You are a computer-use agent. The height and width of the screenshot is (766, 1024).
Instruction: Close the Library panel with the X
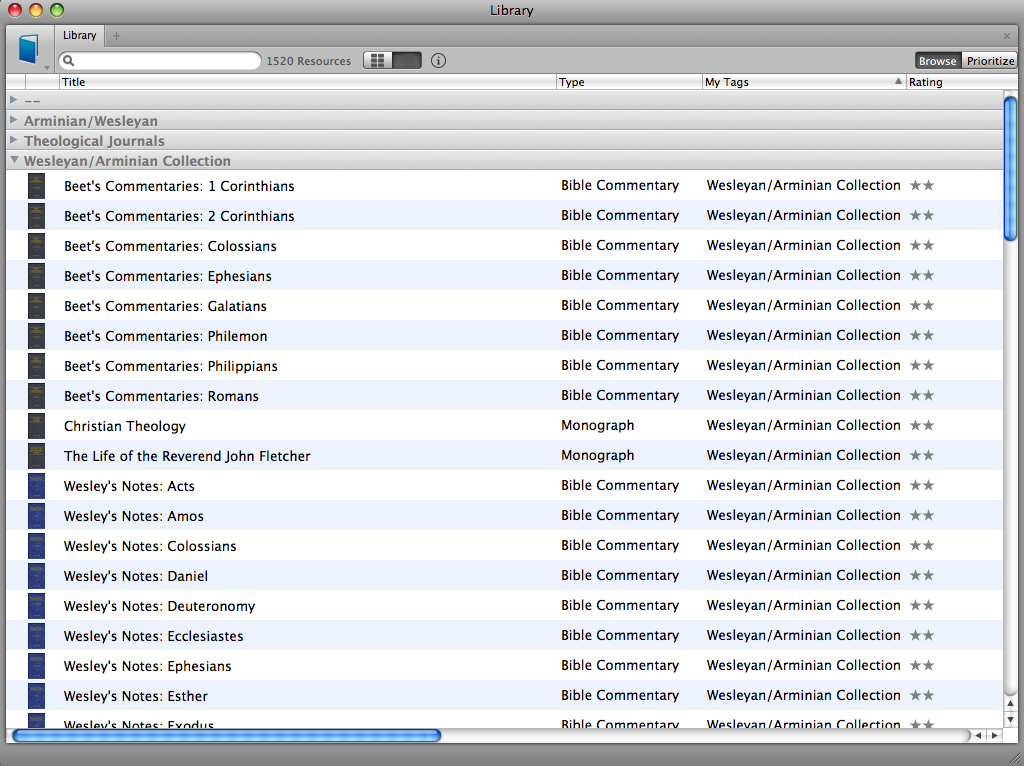[1007, 36]
